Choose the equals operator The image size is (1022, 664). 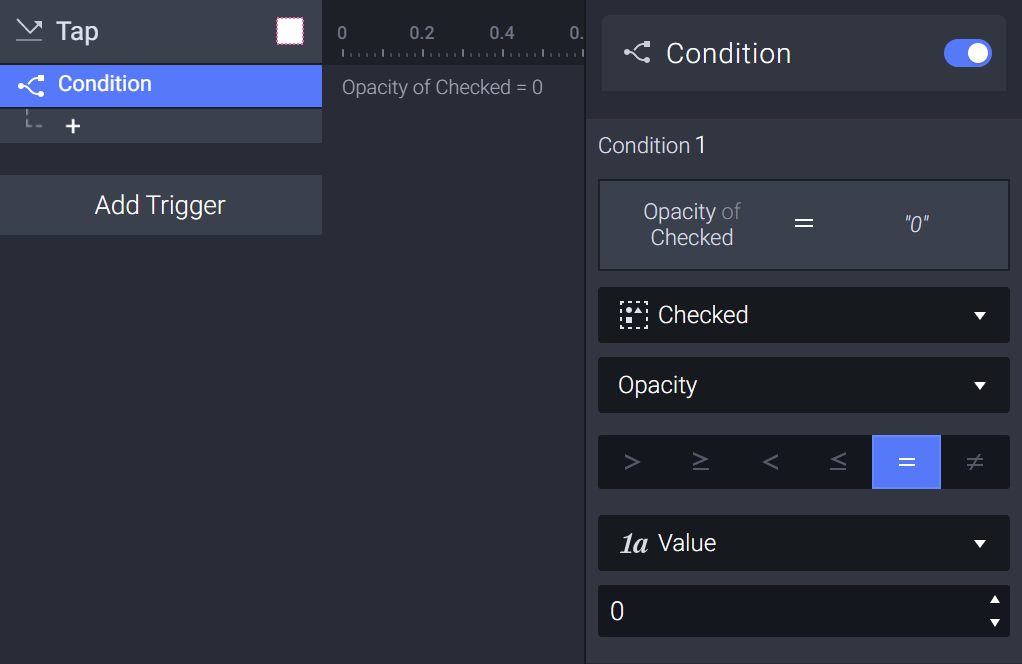907,462
